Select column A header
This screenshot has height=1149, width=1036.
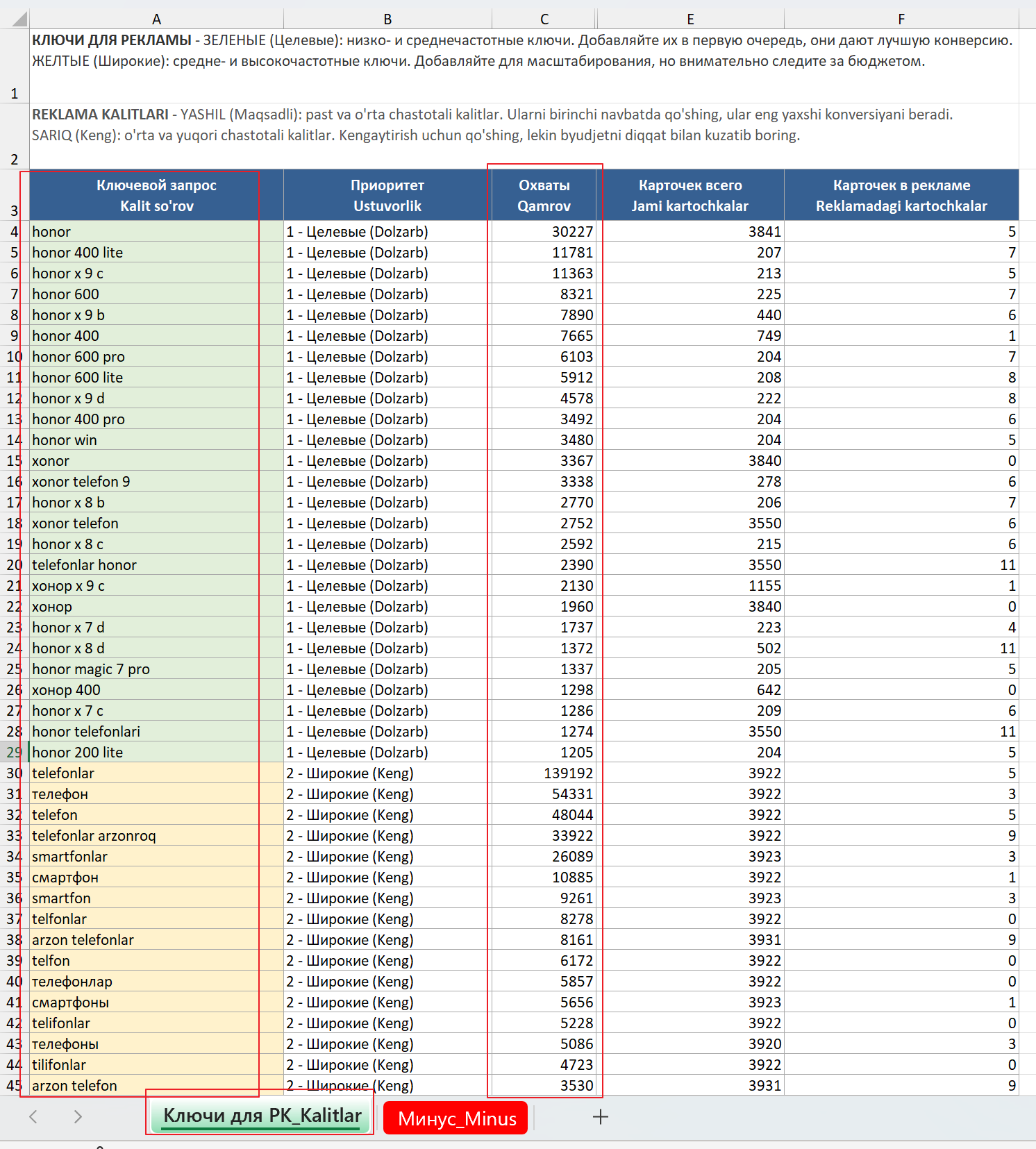pyautogui.click(x=156, y=19)
